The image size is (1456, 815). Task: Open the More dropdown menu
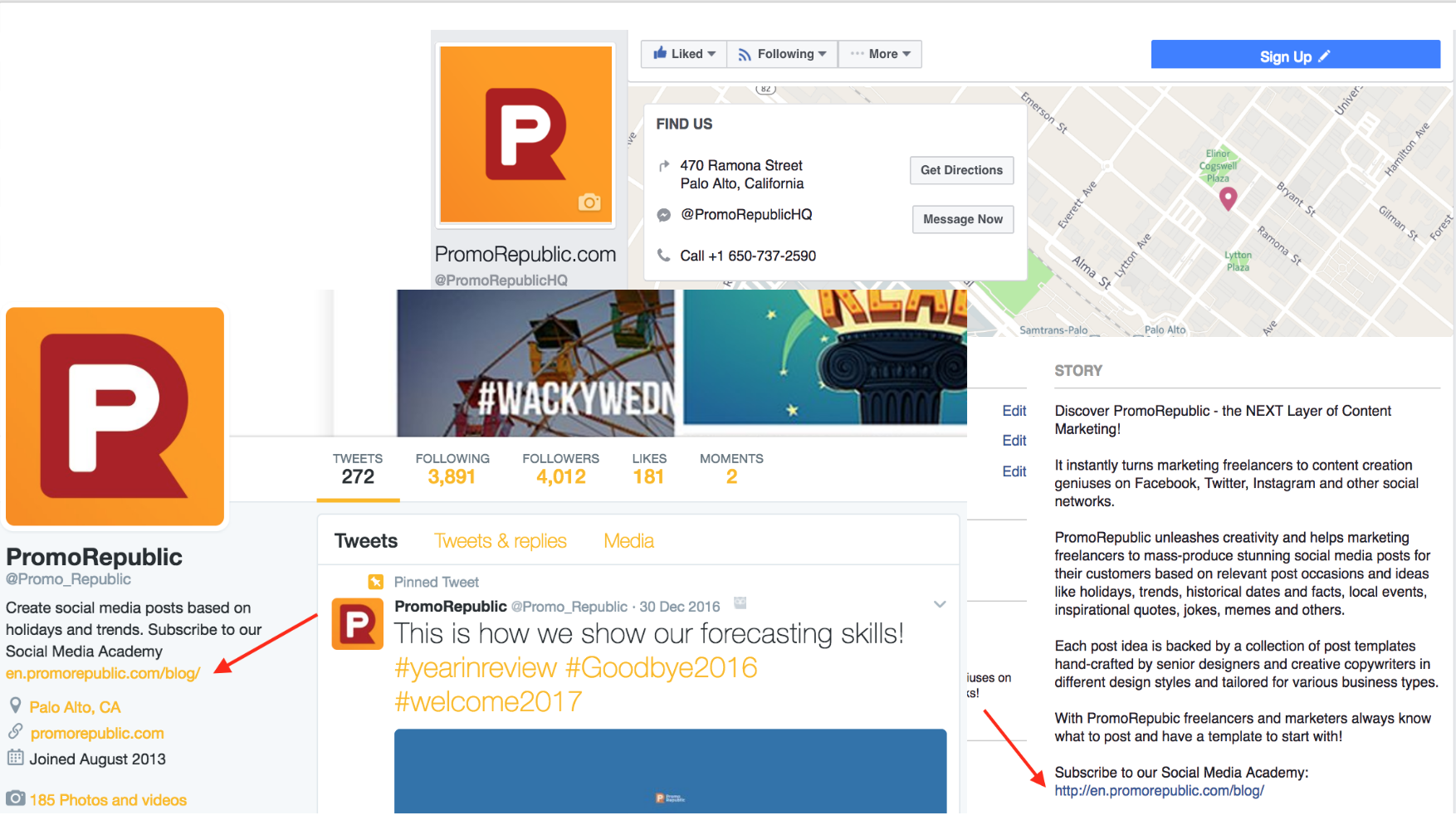click(x=880, y=54)
